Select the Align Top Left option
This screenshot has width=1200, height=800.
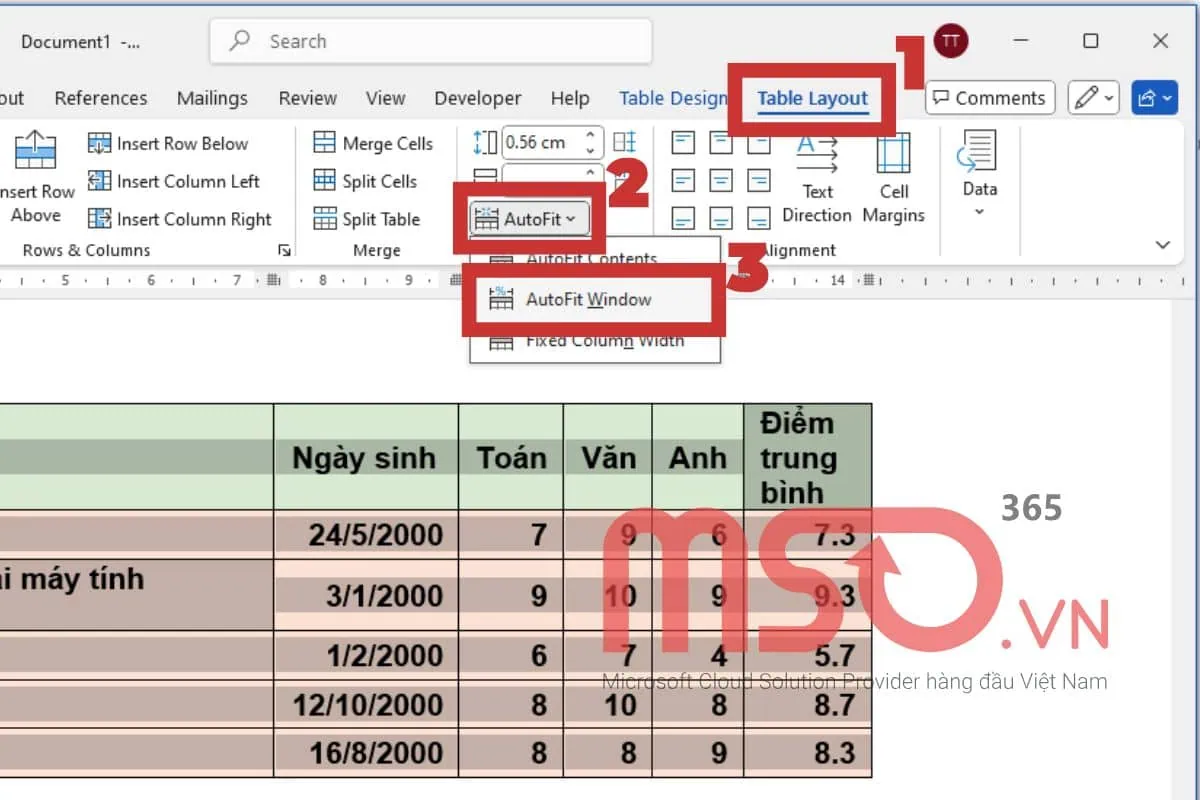(x=683, y=143)
